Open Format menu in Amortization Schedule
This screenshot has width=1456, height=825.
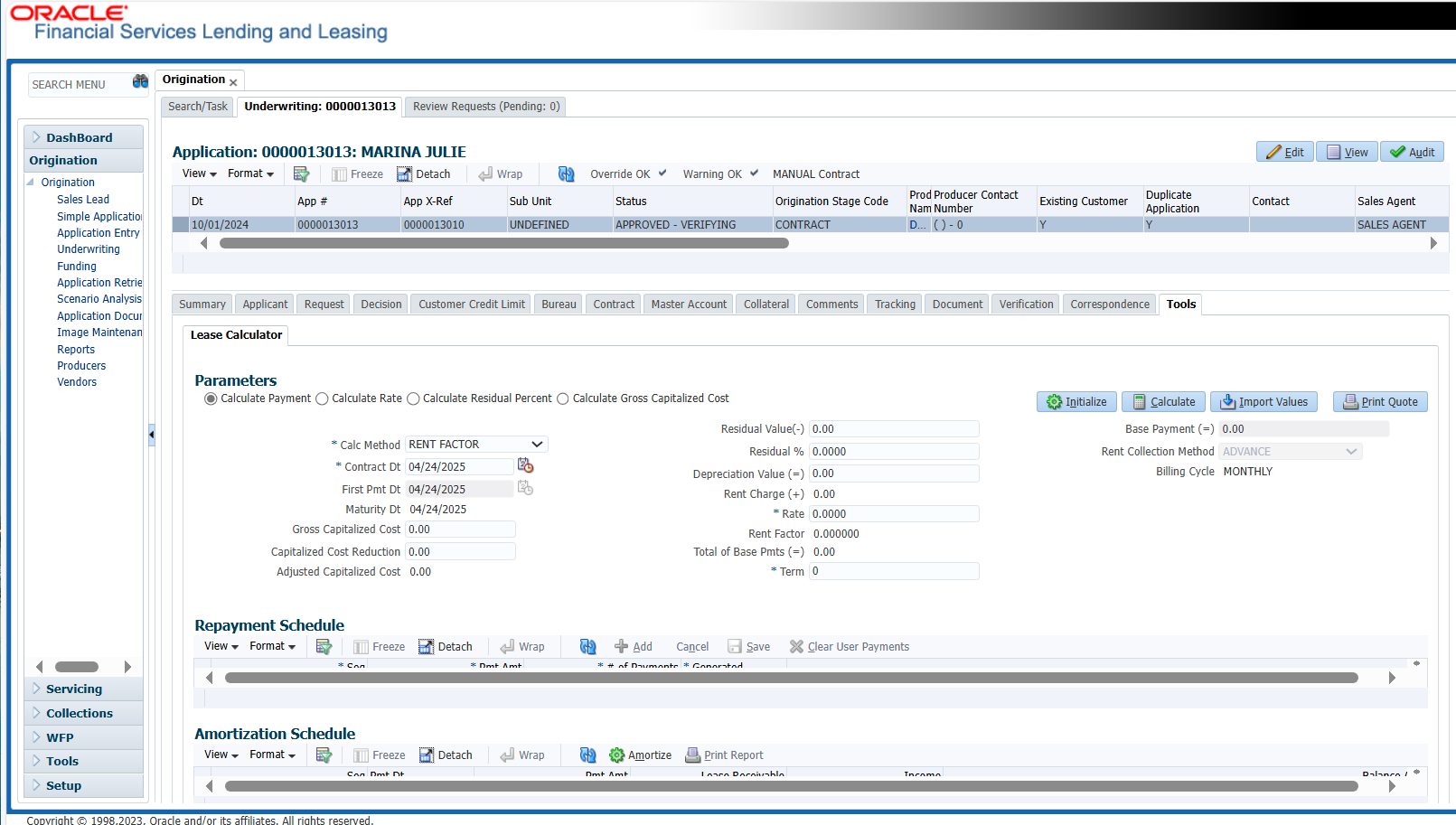point(272,755)
